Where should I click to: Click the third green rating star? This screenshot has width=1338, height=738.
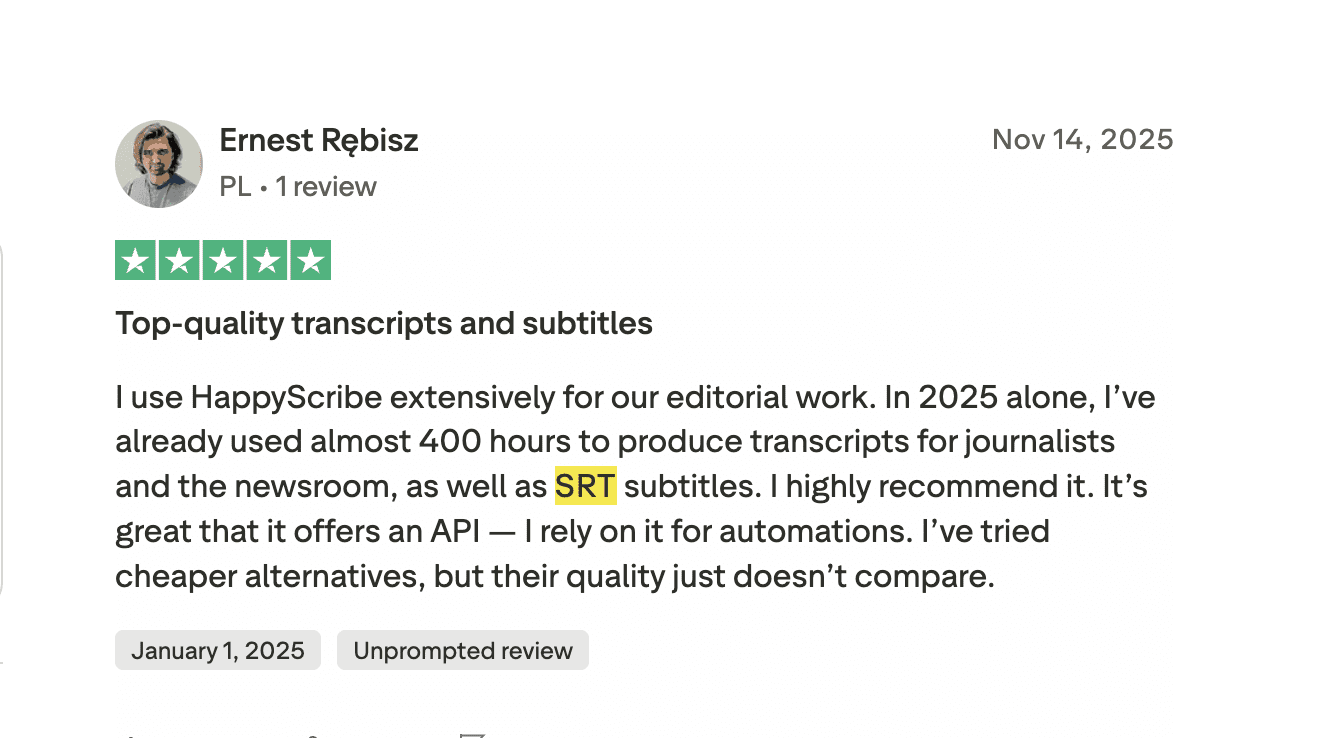coord(223,261)
